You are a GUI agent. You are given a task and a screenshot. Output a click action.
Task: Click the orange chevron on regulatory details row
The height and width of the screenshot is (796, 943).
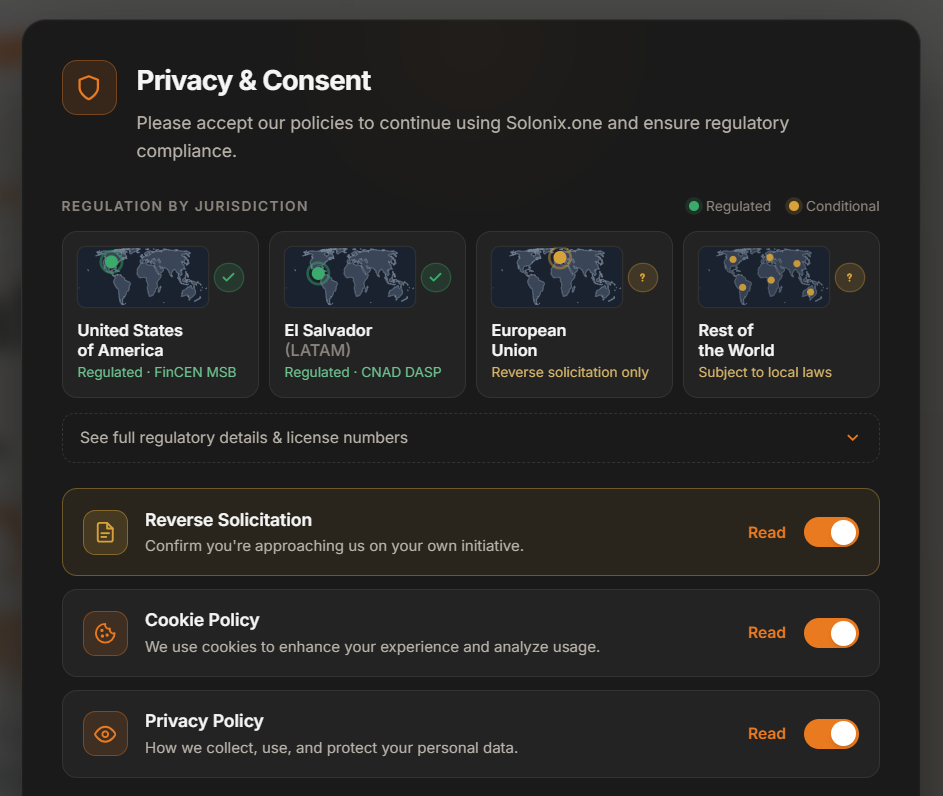coord(853,438)
